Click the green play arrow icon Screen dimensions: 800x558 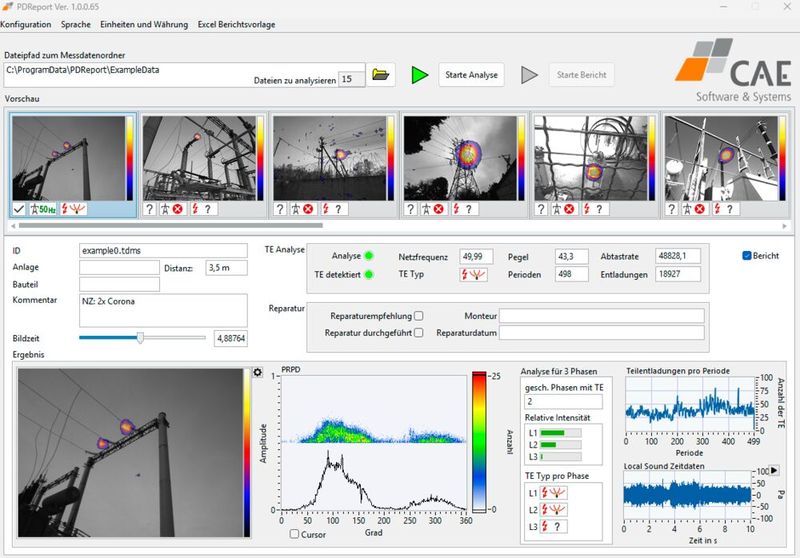point(419,75)
